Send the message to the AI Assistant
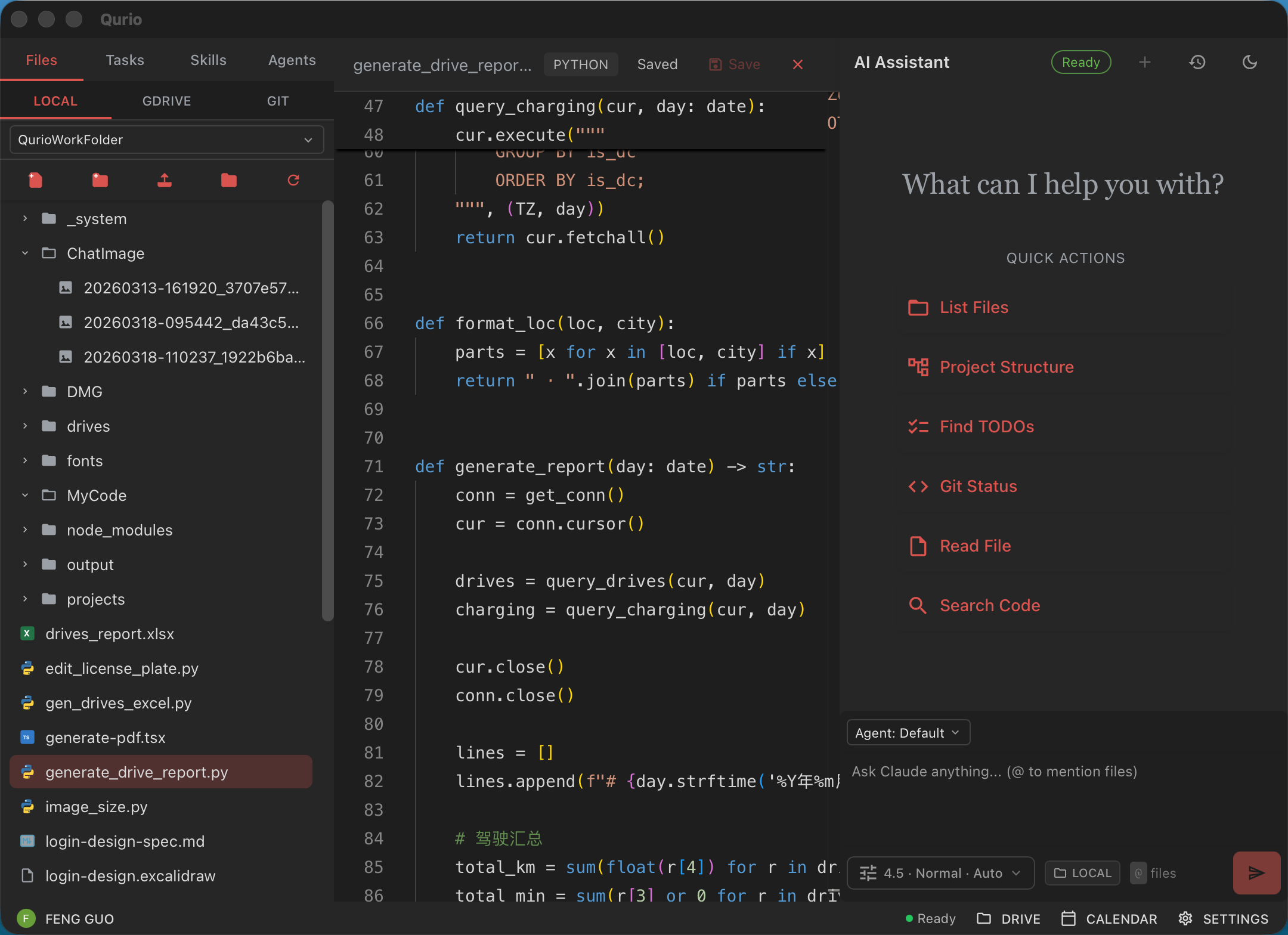The height and width of the screenshot is (935, 1288). [x=1255, y=872]
